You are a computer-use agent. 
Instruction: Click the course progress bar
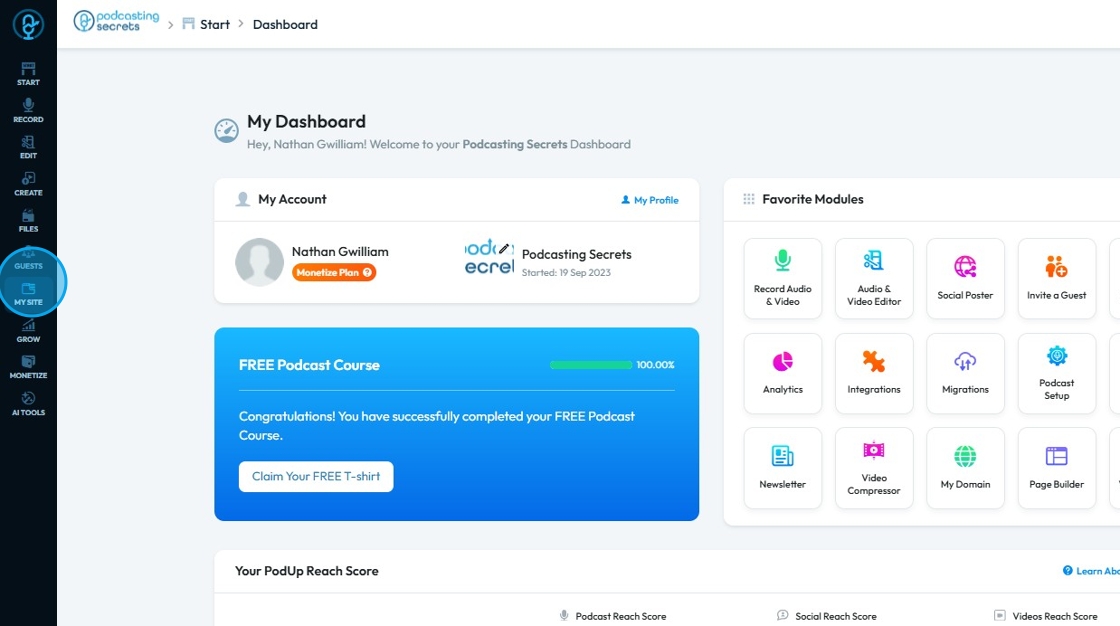(x=591, y=365)
